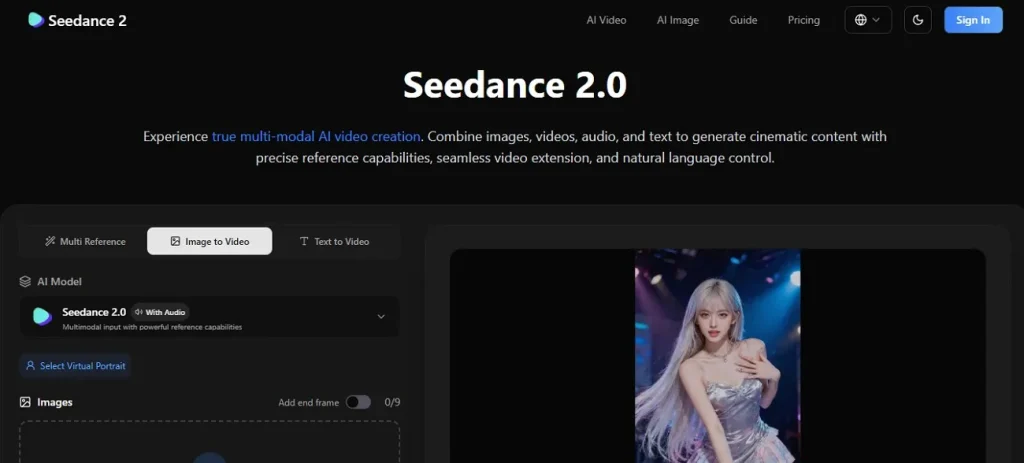
Task: Click the Seedance 2.0 main heading
Action: tap(515, 85)
